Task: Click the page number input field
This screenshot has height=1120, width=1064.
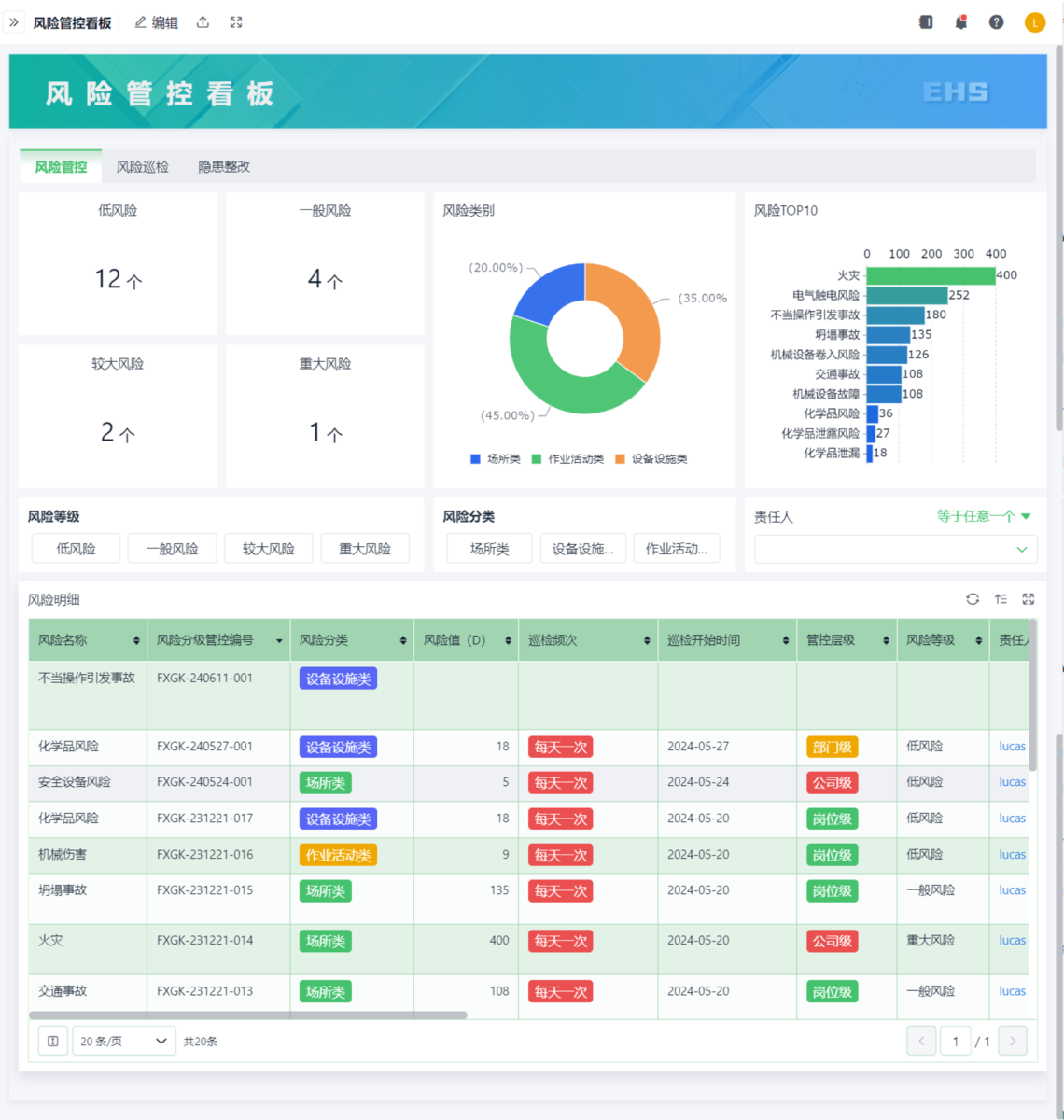Action: pos(956,1041)
